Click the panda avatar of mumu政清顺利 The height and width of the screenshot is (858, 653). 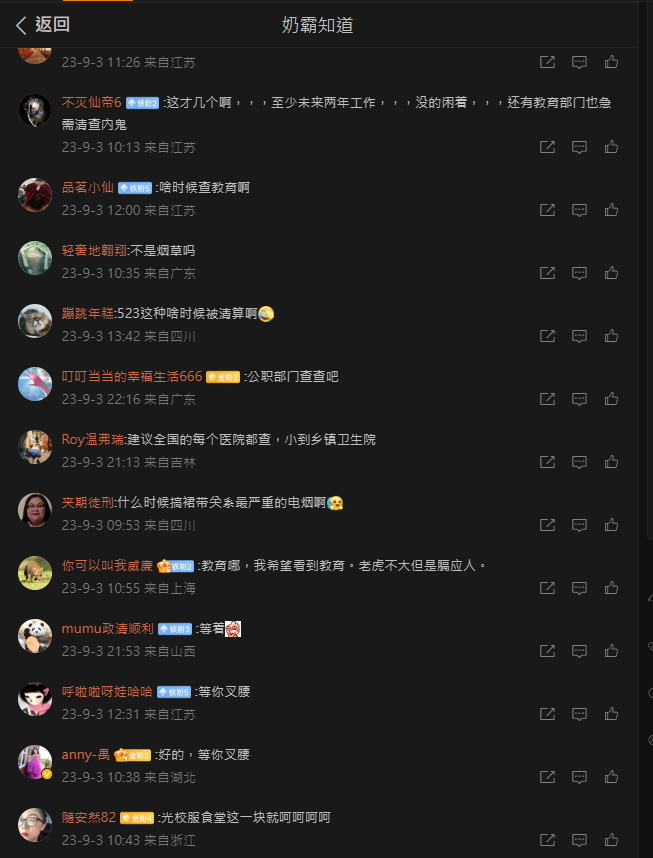point(35,635)
